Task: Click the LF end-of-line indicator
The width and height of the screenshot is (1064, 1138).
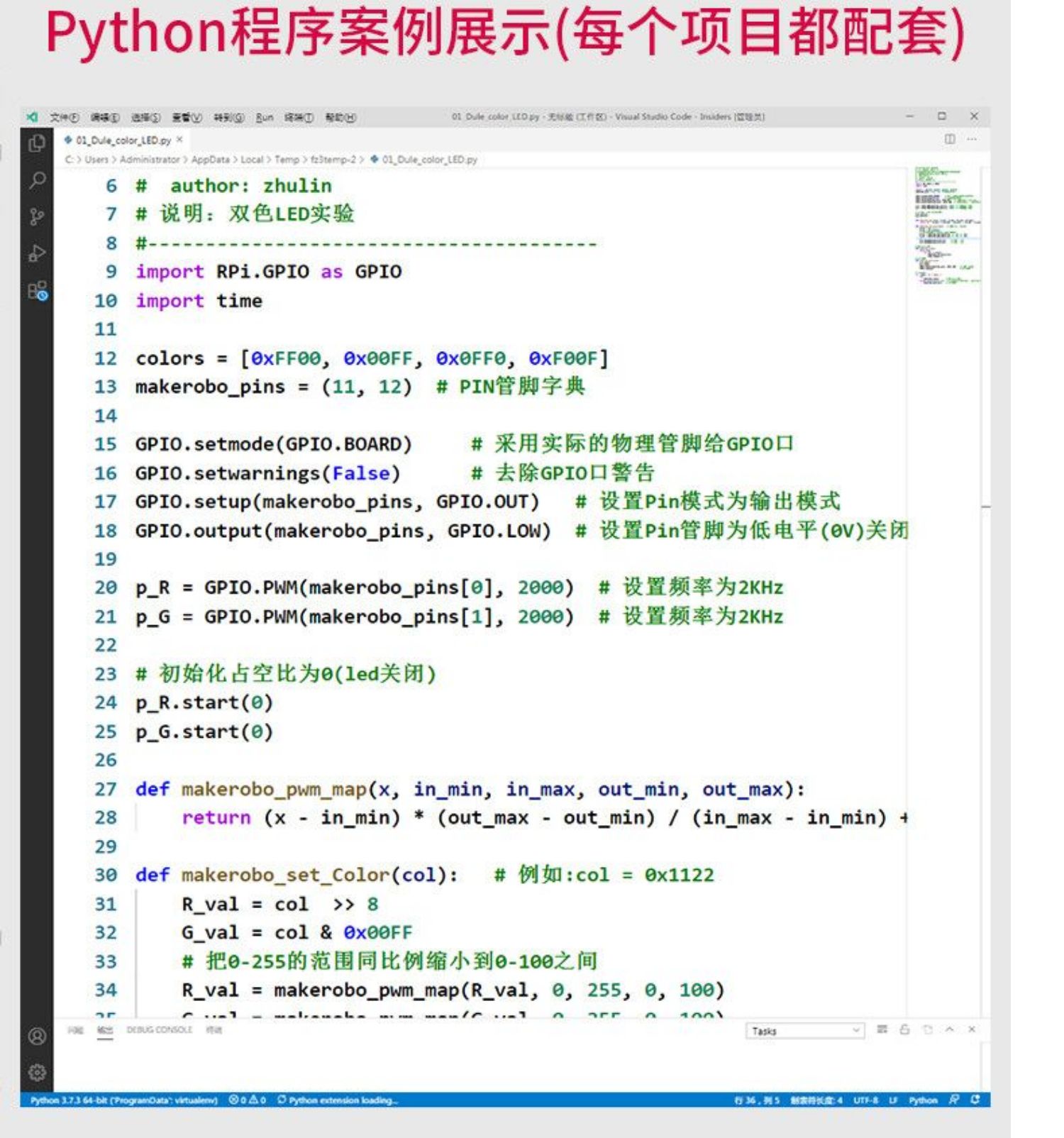Action: [893, 1100]
